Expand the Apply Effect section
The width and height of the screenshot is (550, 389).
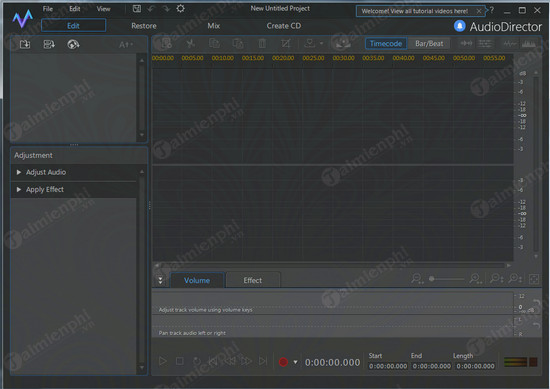[74, 189]
